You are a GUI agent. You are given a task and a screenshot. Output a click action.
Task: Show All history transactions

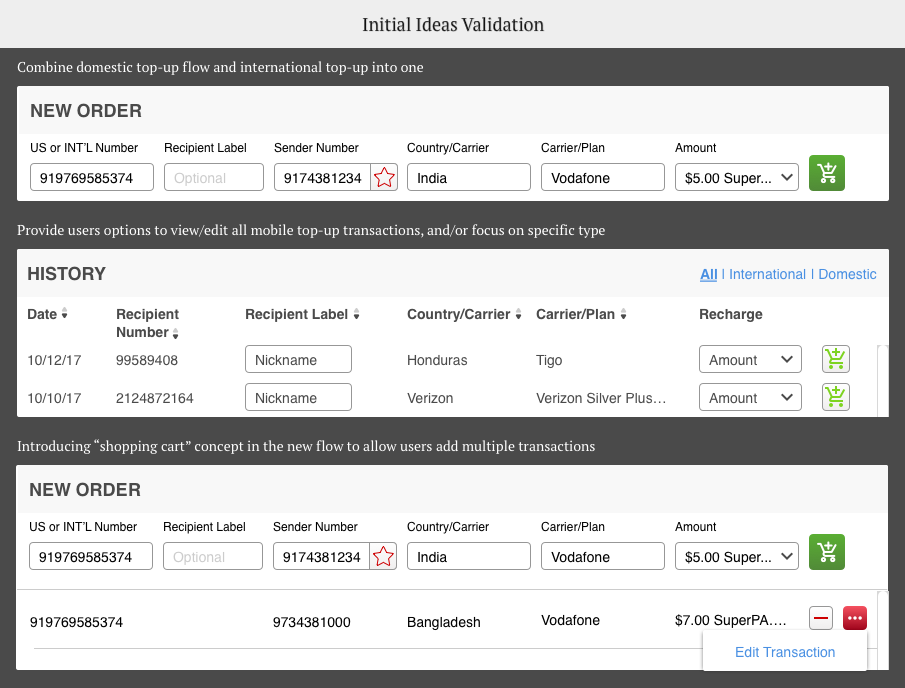click(708, 274)
